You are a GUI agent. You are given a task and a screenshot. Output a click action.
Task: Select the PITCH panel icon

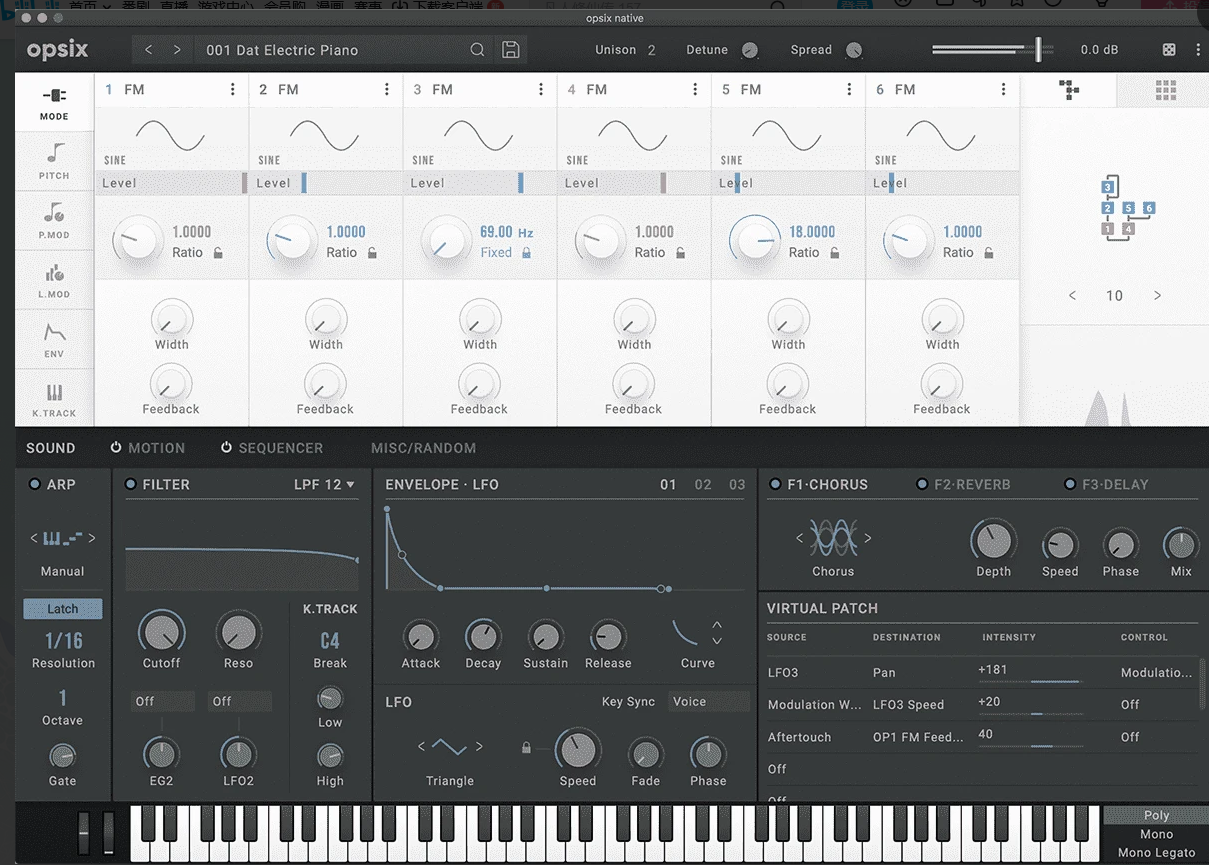pos(53,160)
